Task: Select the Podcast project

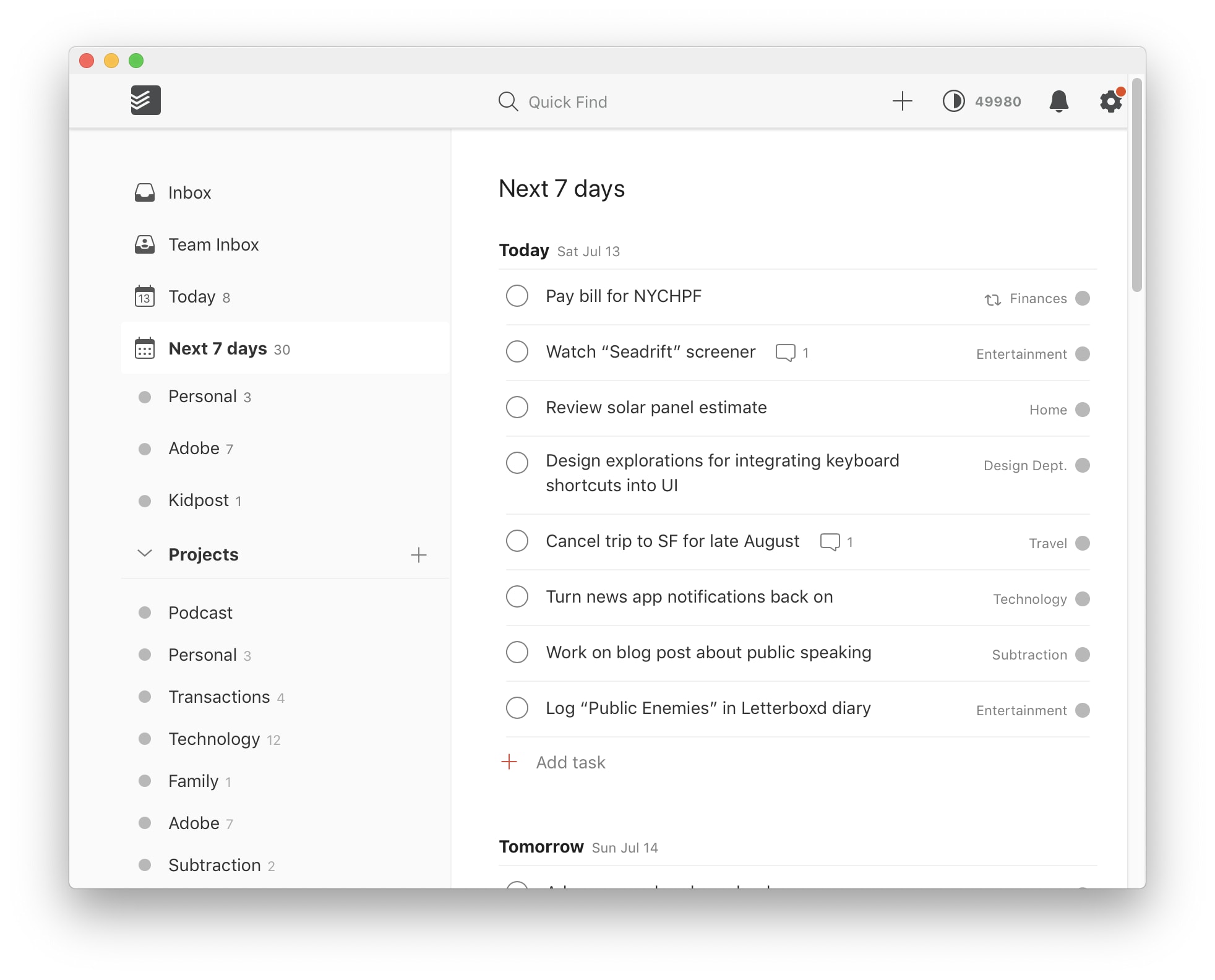Action: [200, 612]
